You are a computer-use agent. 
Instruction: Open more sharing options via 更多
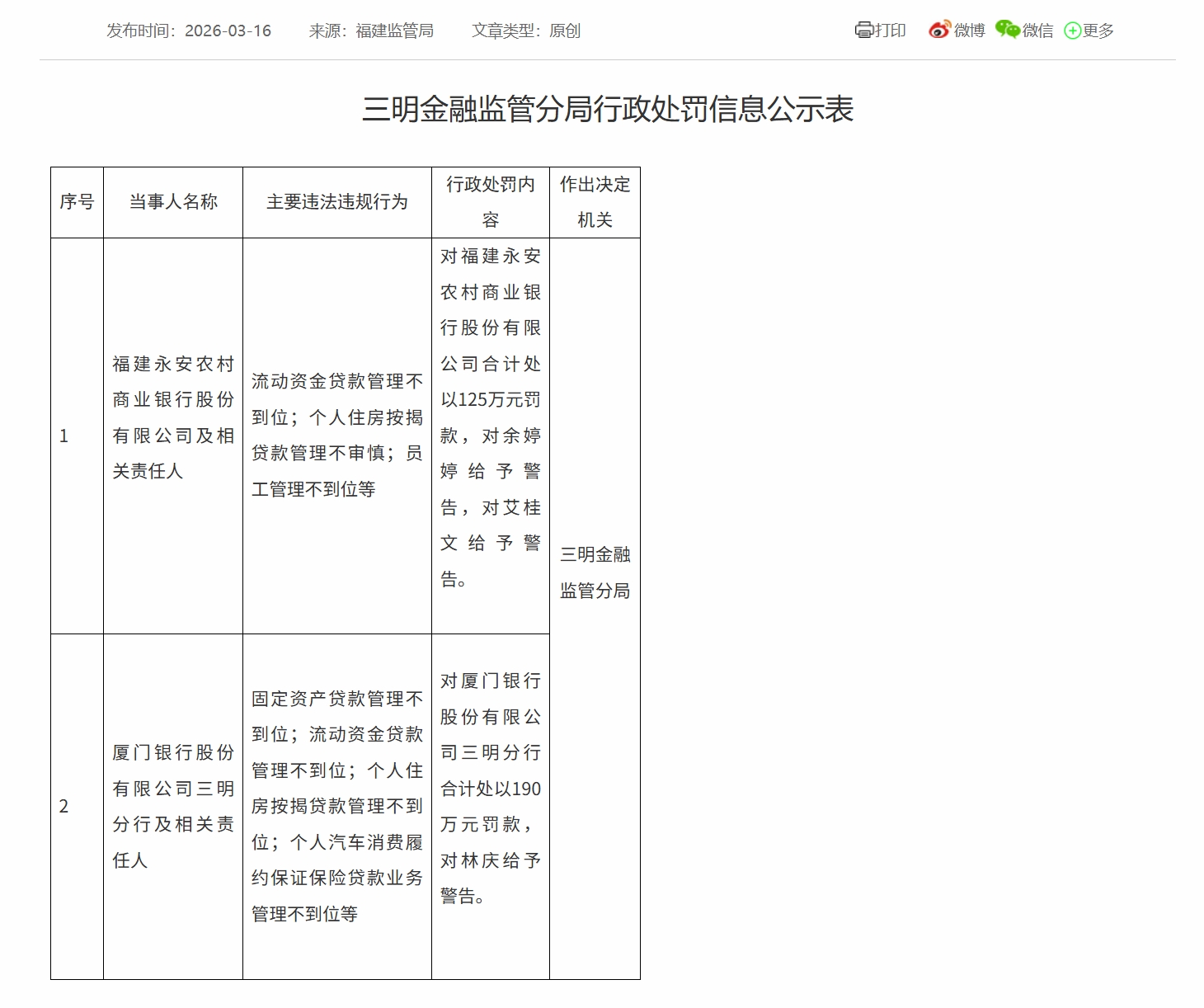[1097, 30]
